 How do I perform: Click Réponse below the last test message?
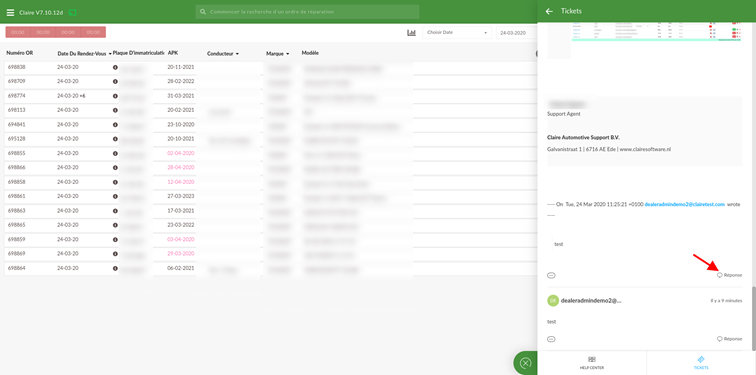pyautogui.click(x=729, y=339)
